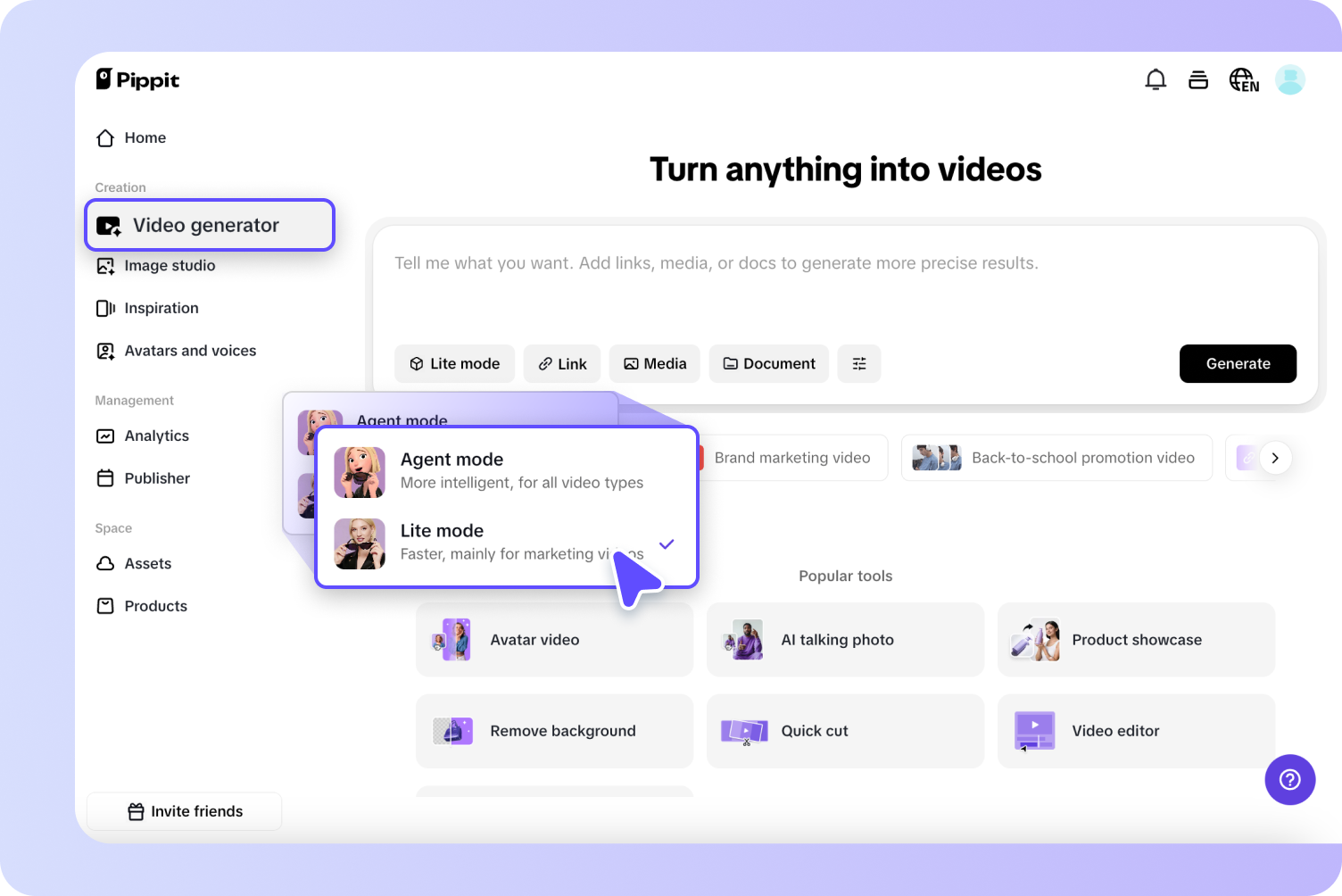Open the help question-mark button

tap(1289, 779)
